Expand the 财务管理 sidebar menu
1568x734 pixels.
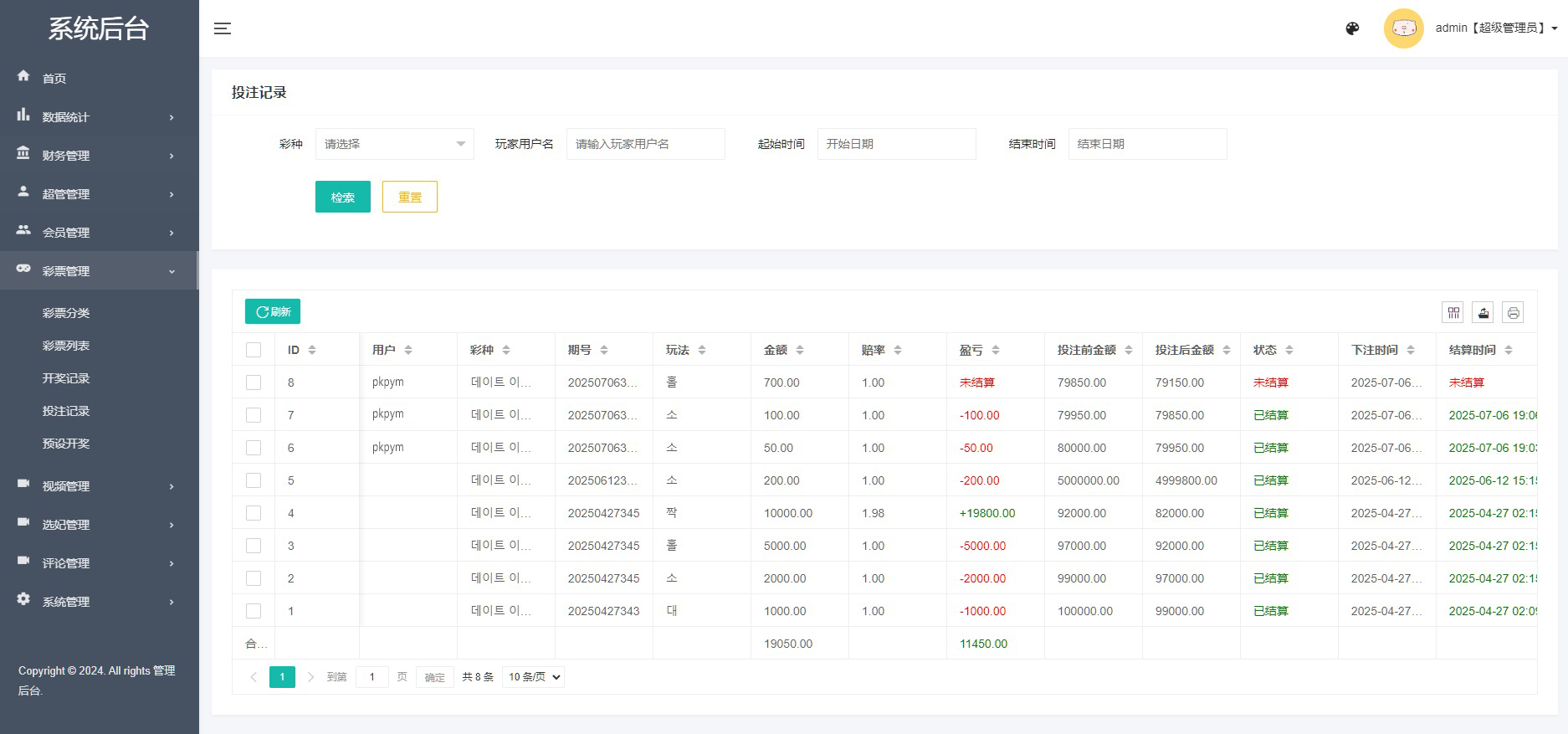(99, 155)
